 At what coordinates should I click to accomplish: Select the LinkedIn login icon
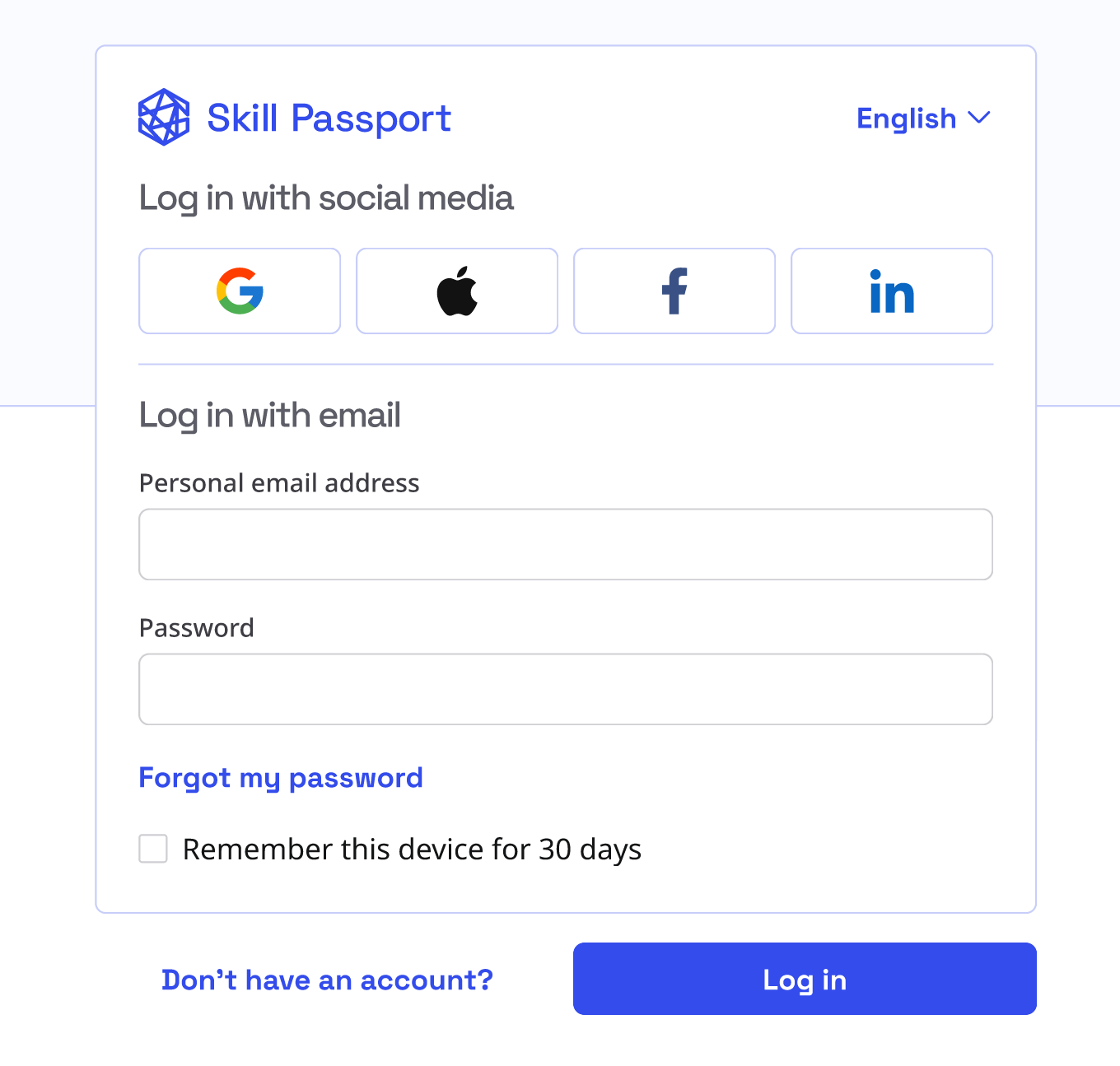[x=892, y=291]
